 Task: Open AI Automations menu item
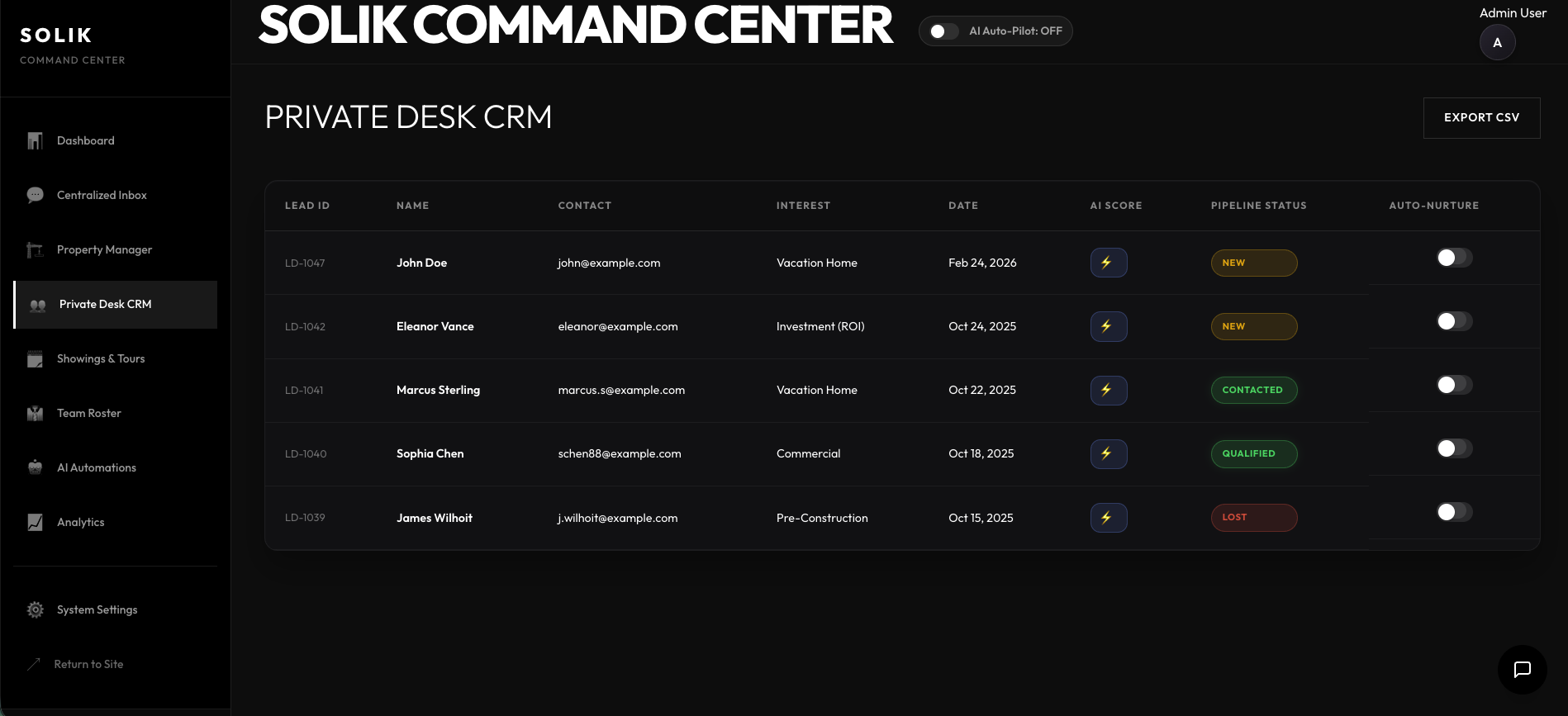point(116,468)
